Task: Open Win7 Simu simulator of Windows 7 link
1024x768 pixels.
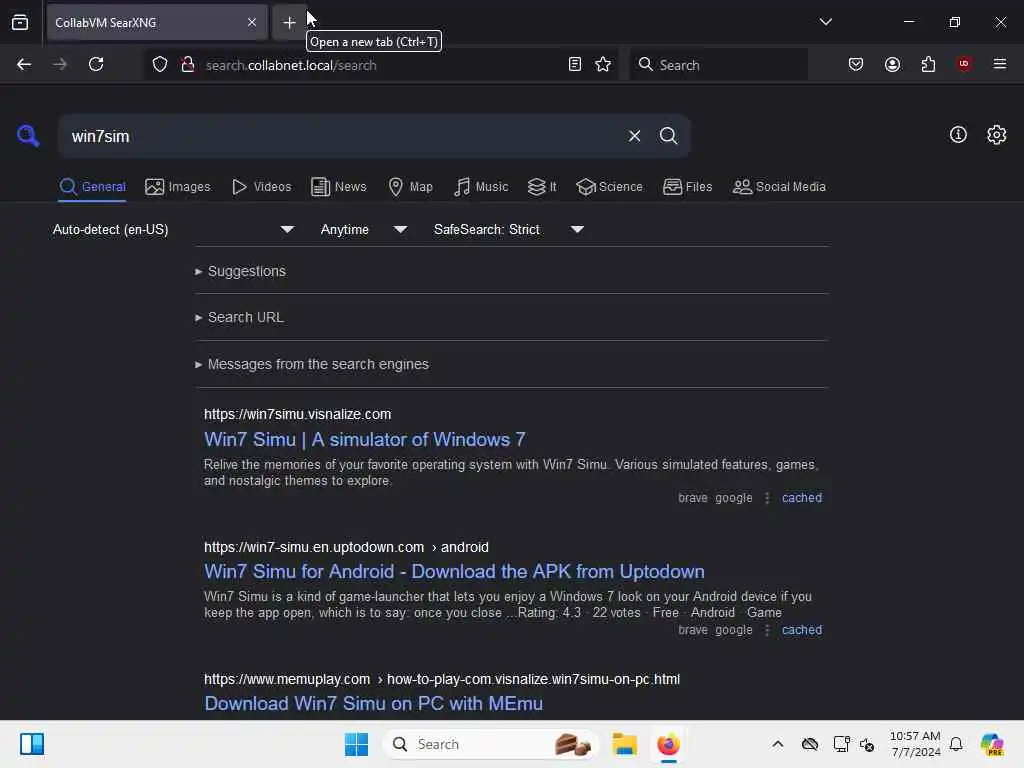Action: point(364,440)
